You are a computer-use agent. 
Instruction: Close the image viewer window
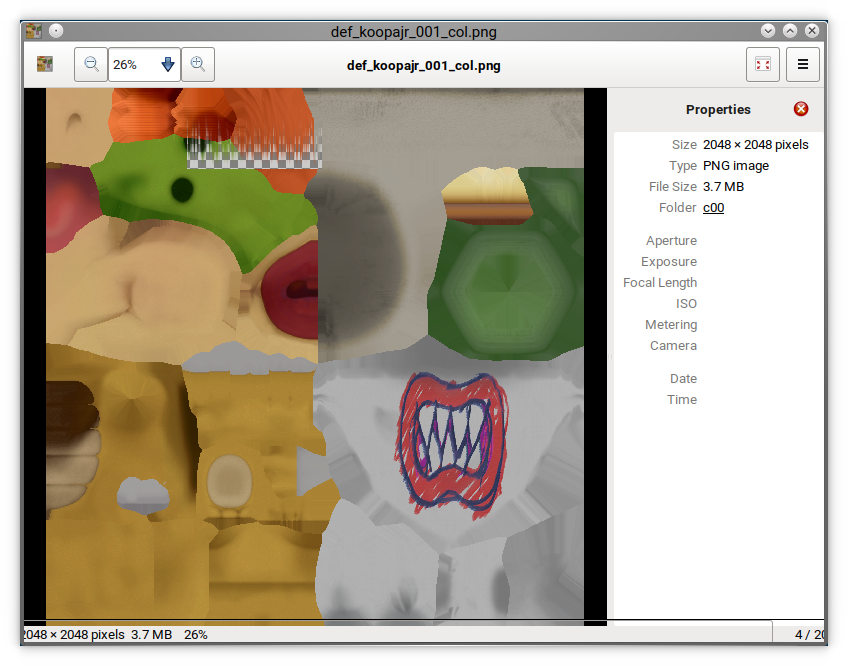pos(812,31)
